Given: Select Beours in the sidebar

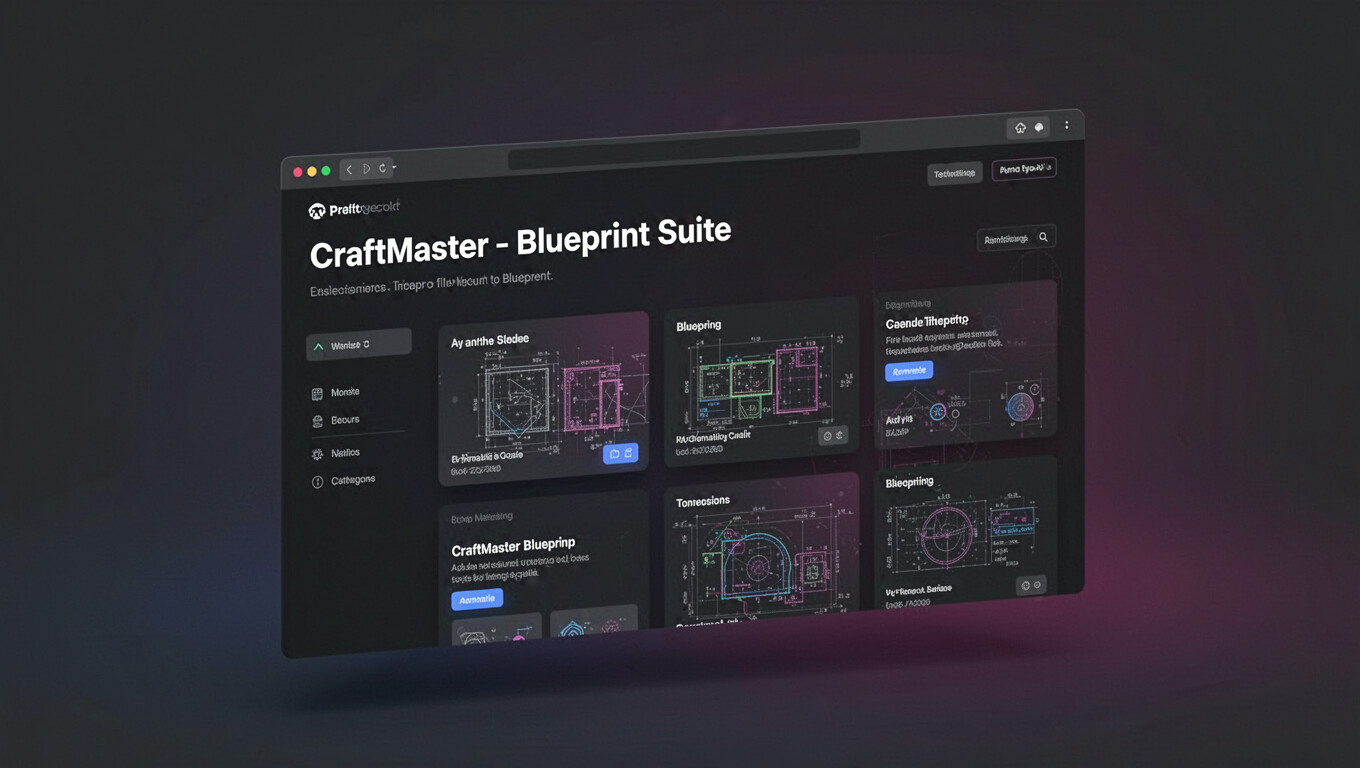Looking at the screenshot, I should (x=345, y=420).
